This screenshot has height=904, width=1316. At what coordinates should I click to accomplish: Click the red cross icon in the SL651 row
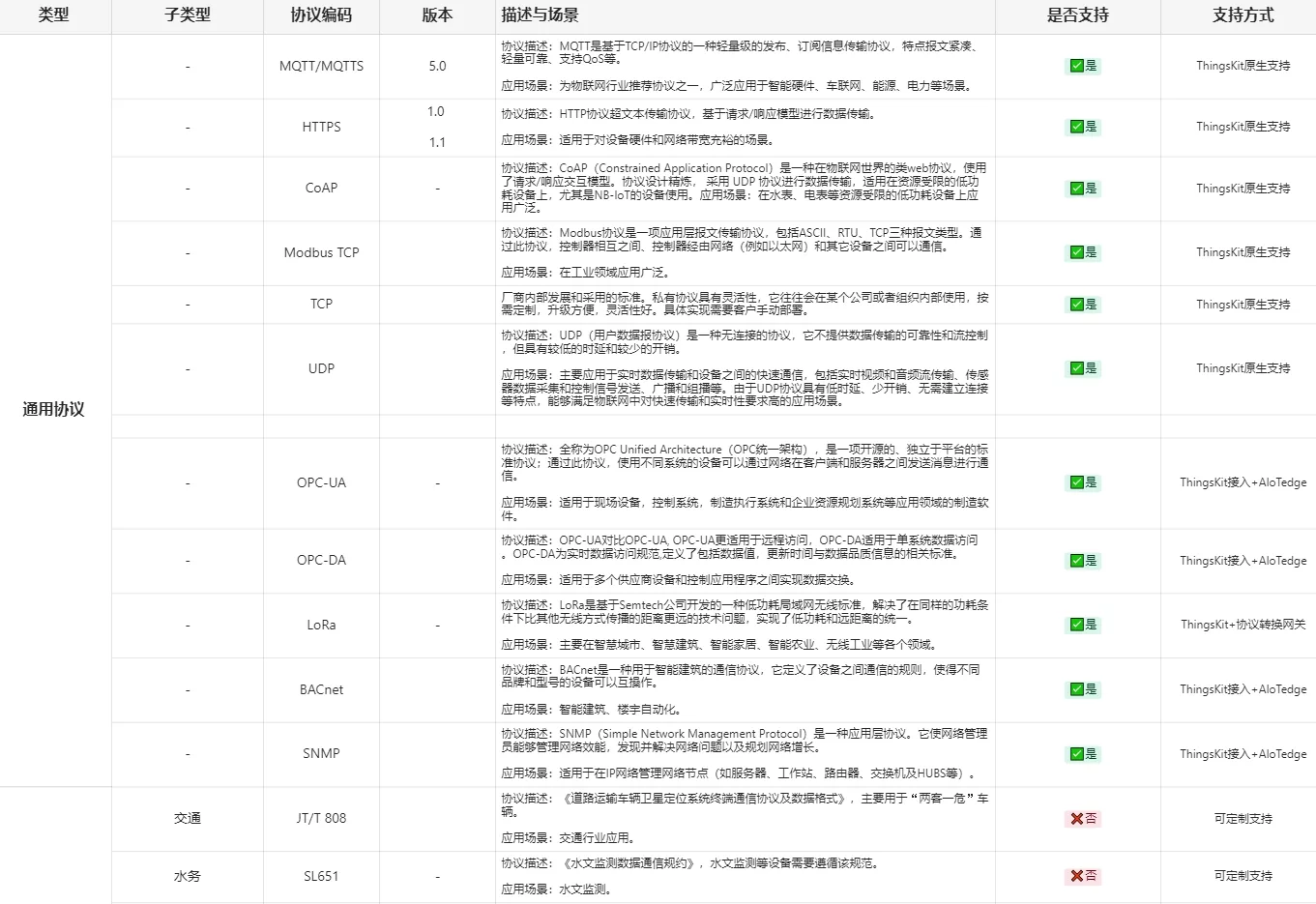pyautogui.click(x=1076, y=876)
